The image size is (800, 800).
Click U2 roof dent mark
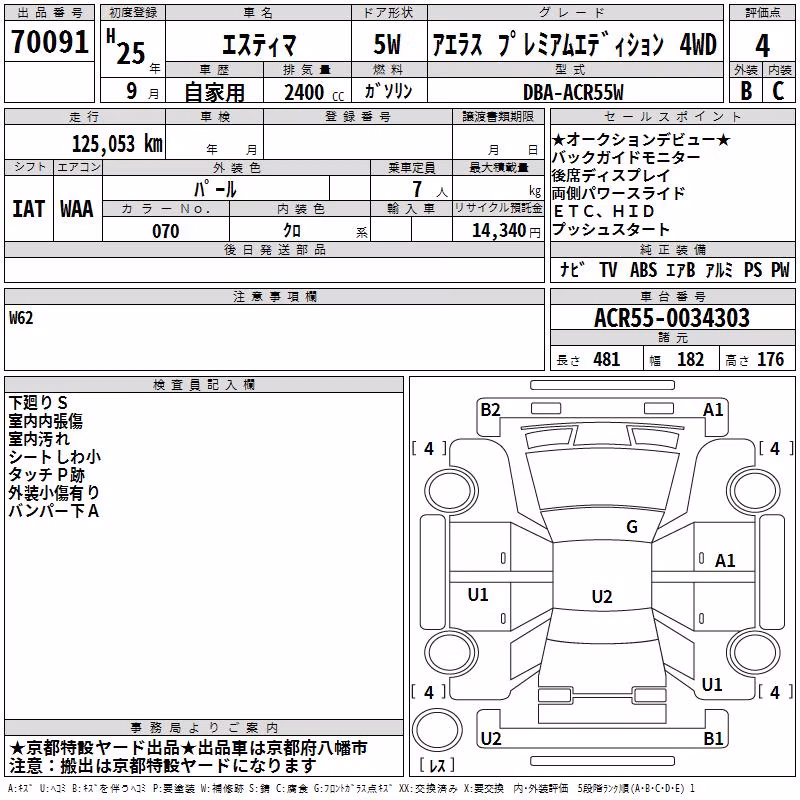click(x=602, y=596)
